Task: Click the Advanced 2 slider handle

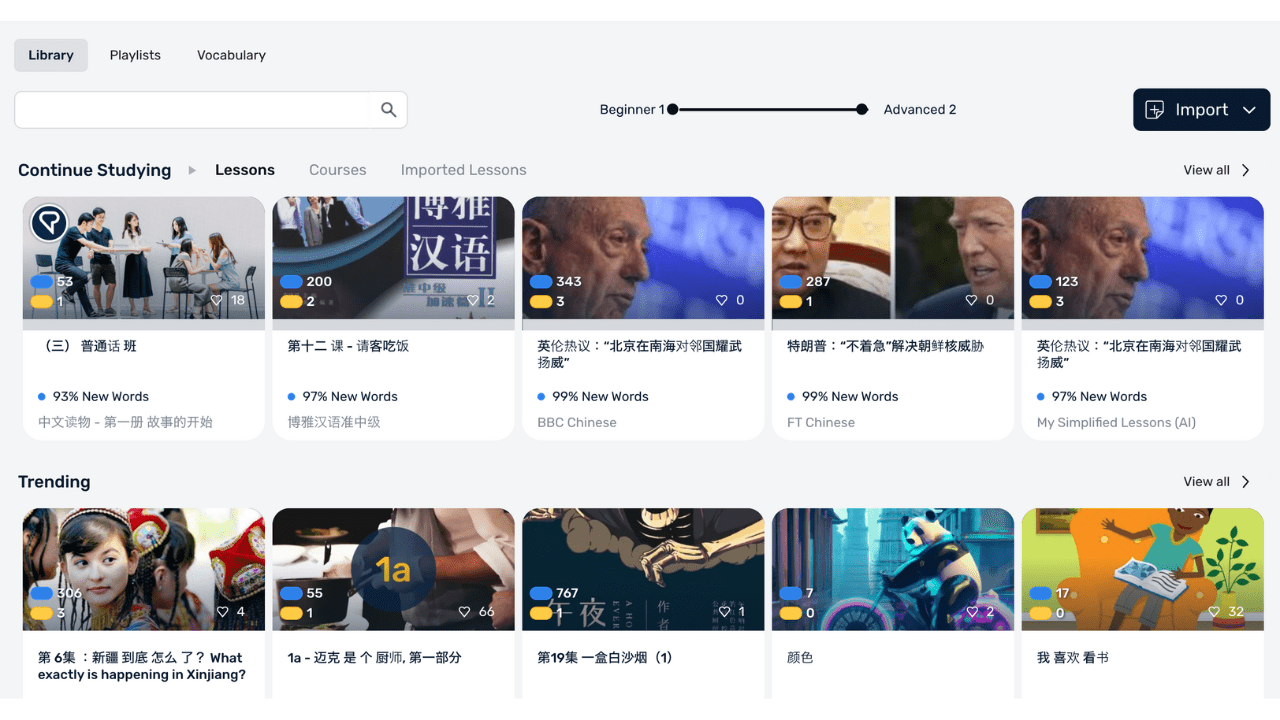Action: 862,109
